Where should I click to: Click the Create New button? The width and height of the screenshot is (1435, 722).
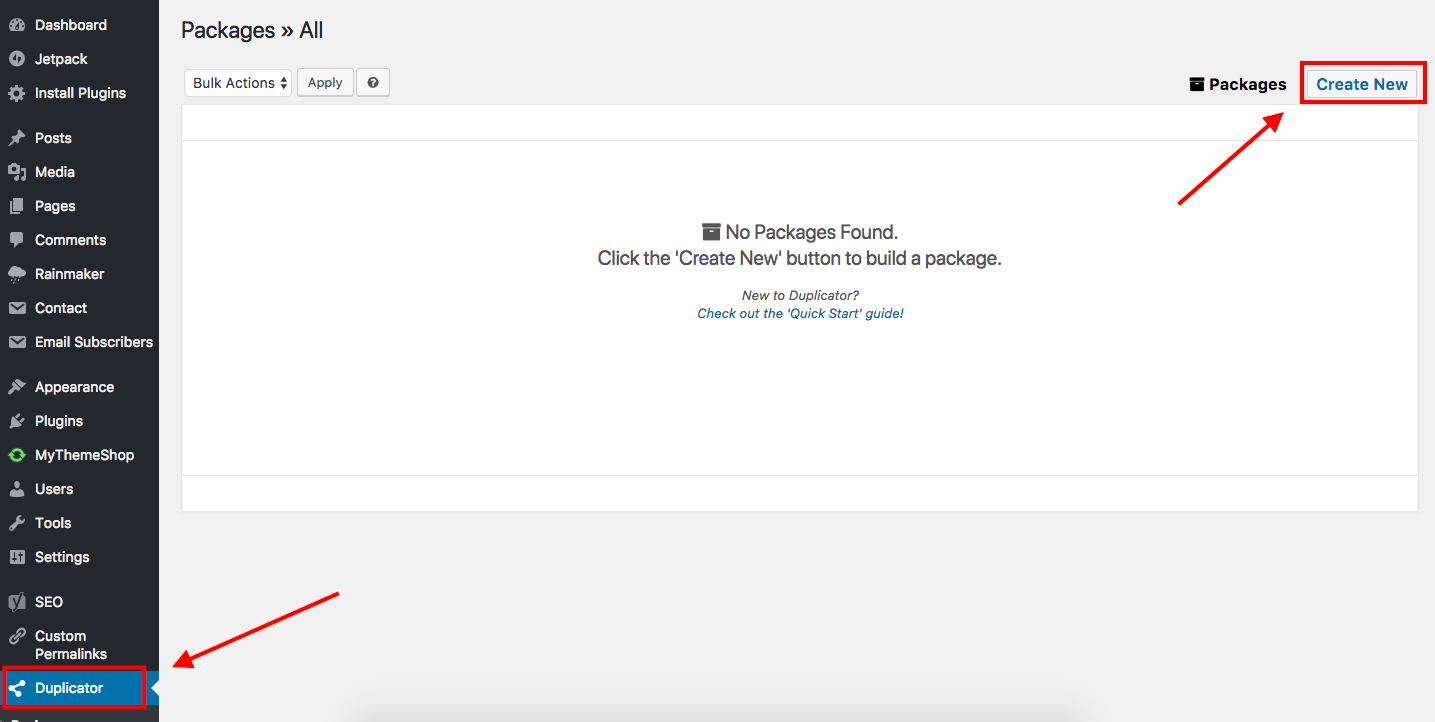[1362, 84]
